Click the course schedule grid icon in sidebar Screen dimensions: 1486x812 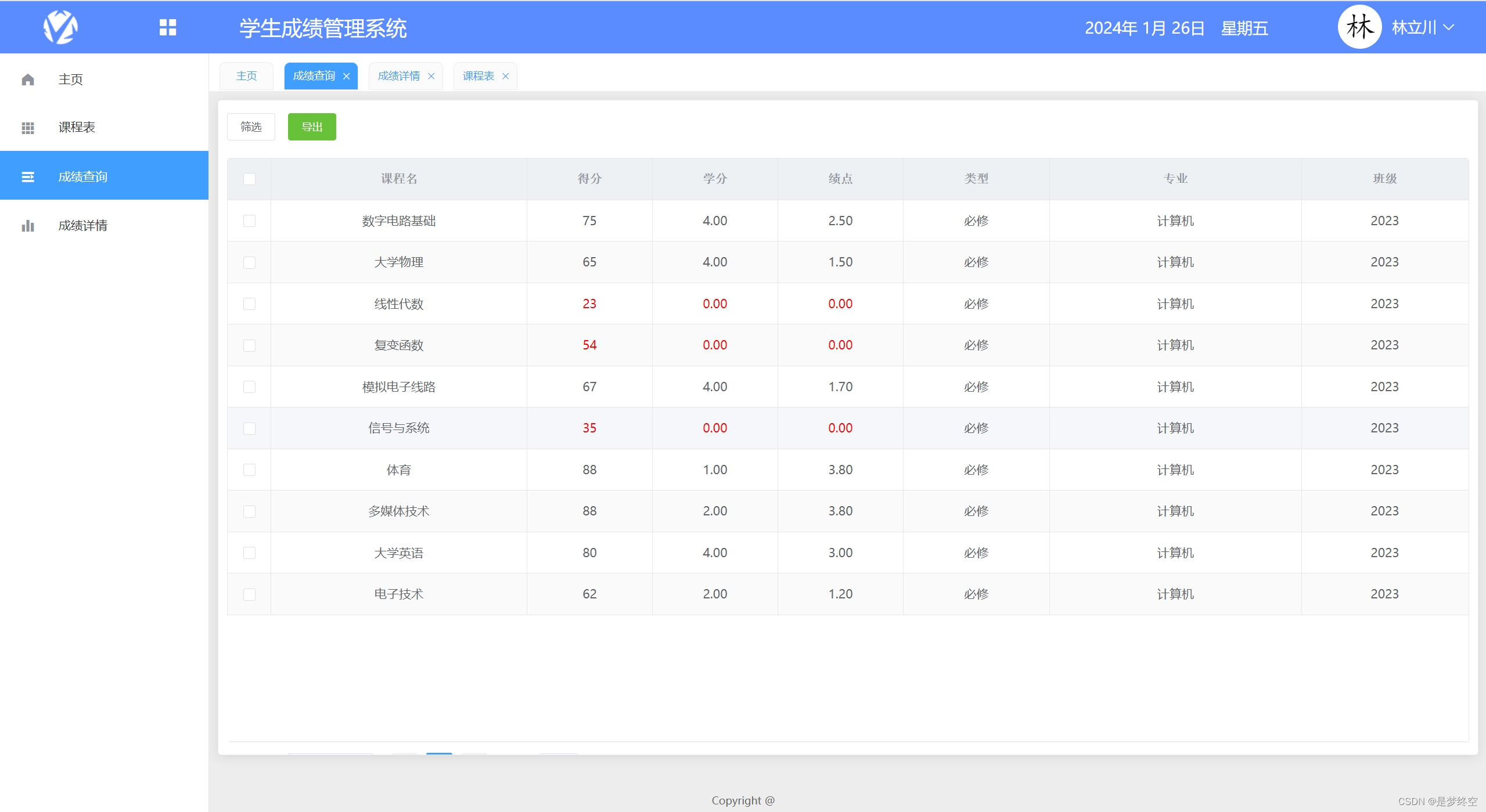(x=28, y=128)
